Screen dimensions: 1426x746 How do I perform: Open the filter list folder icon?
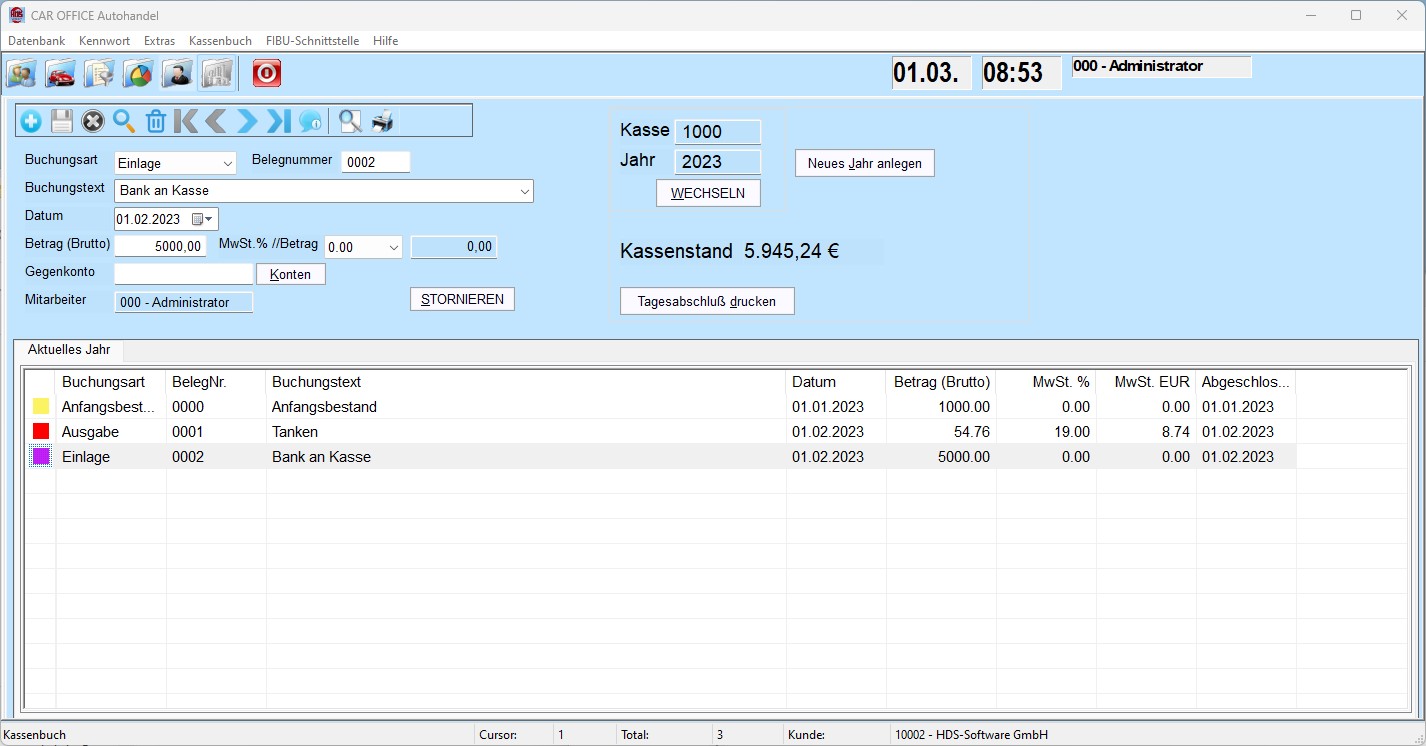tap(100, 73)
